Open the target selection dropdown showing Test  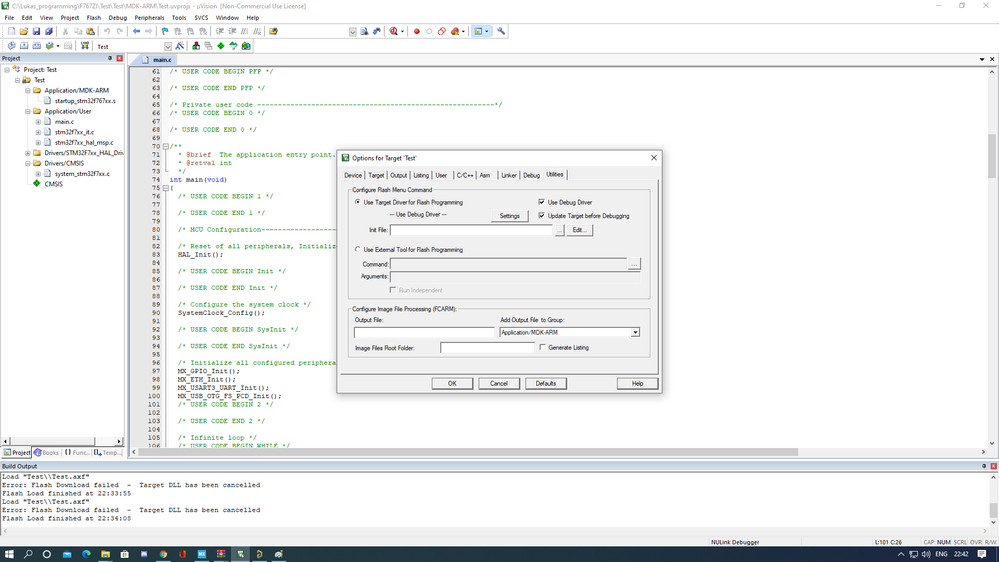pos(168,46)
